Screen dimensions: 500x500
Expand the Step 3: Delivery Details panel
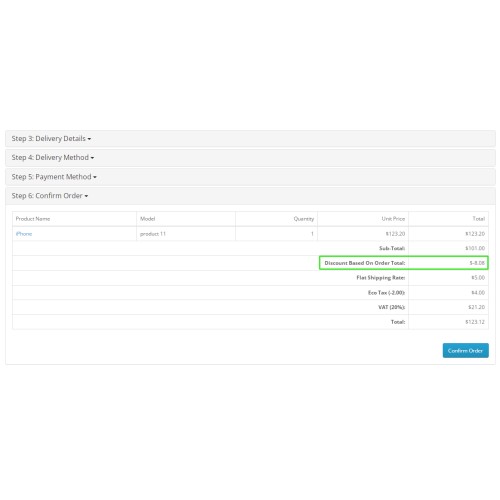(51, 139)
